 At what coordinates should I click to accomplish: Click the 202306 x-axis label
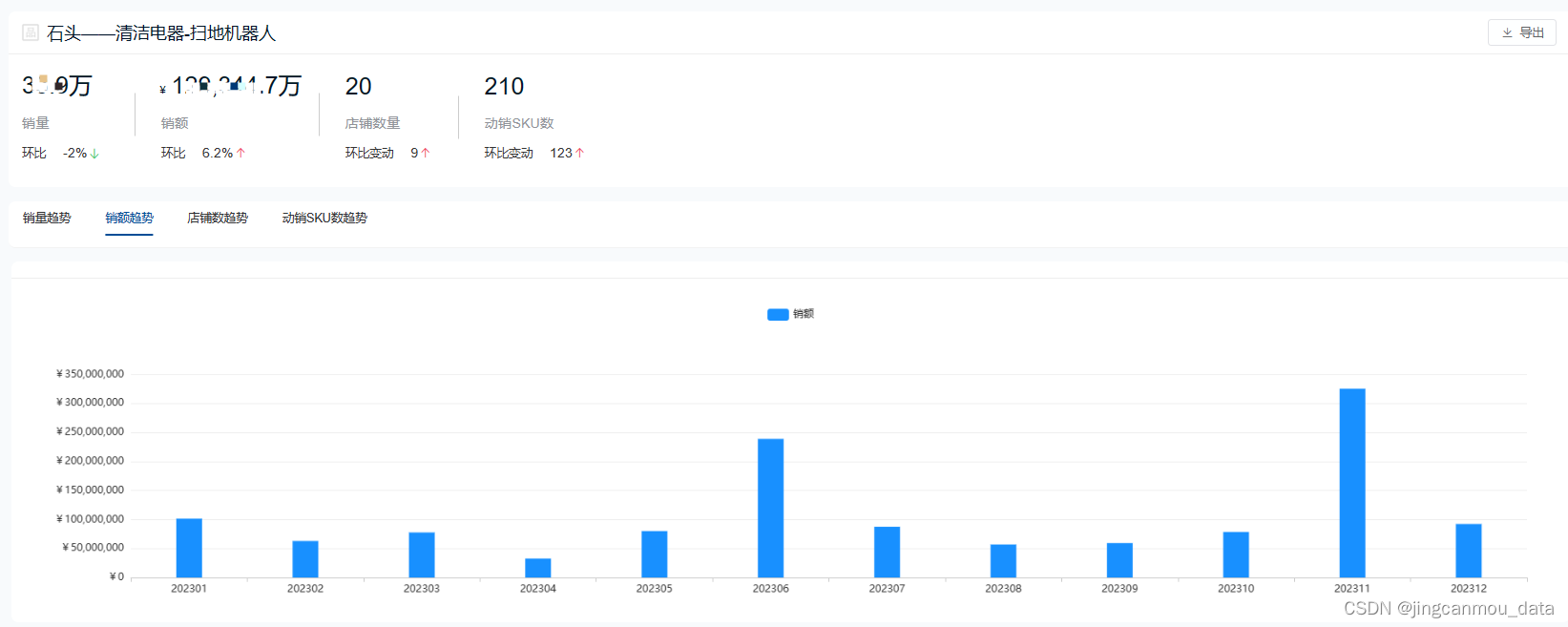coord(771,589)
